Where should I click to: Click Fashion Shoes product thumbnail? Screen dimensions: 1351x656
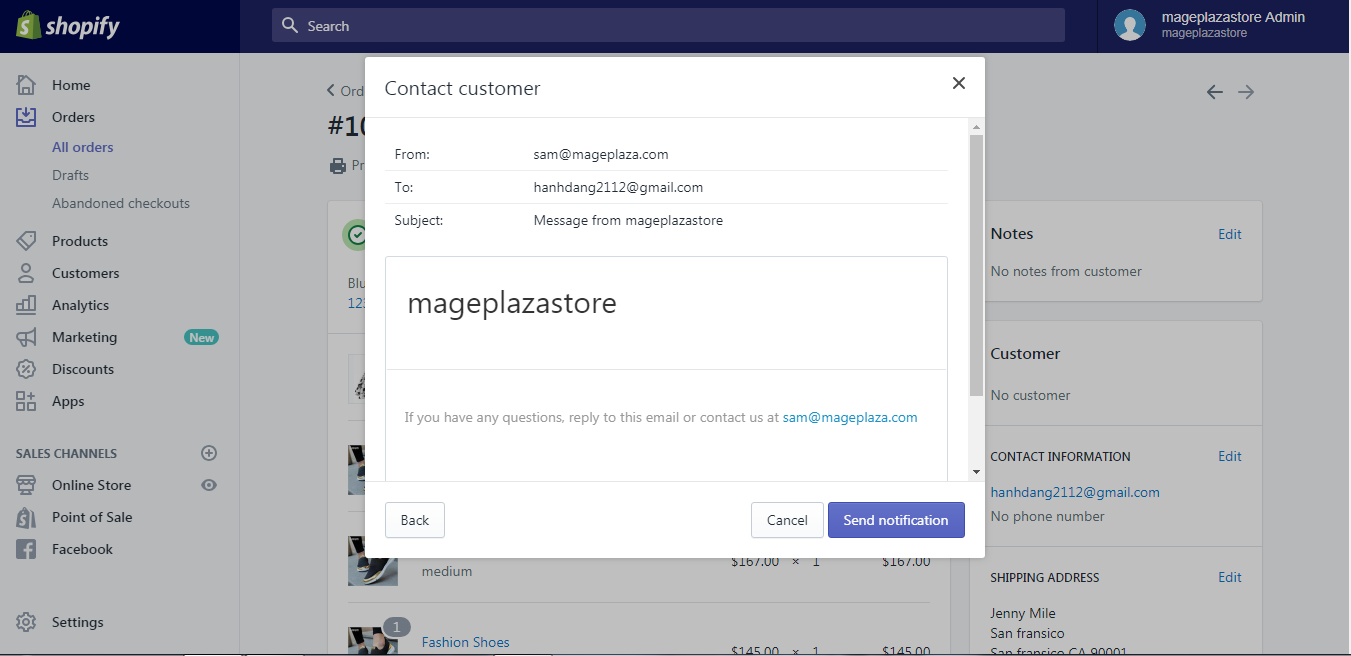(x=373, y=639)
